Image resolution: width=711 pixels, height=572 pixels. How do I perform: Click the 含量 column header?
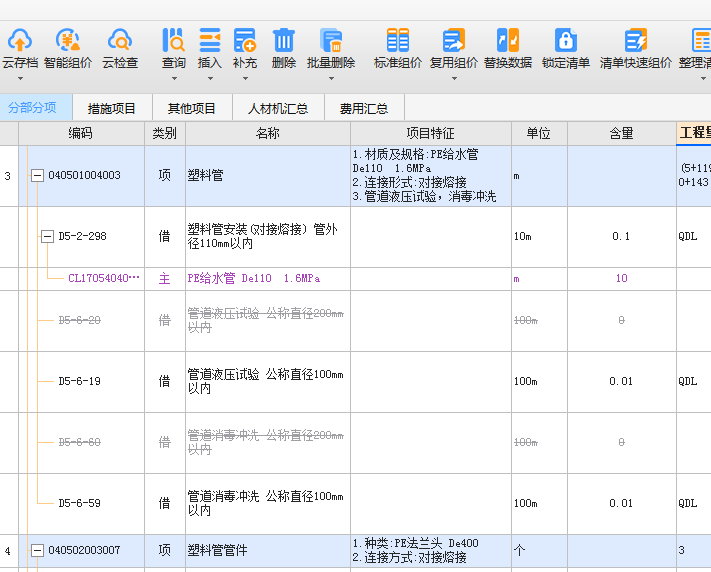point(621,133)
